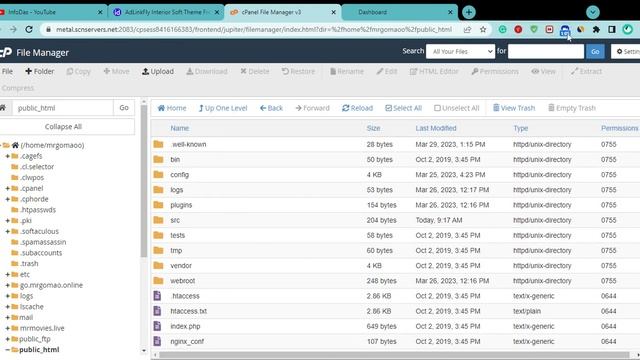Sort files by Type column
Screen dimensions: 640x360
click(x=520, y=128)
